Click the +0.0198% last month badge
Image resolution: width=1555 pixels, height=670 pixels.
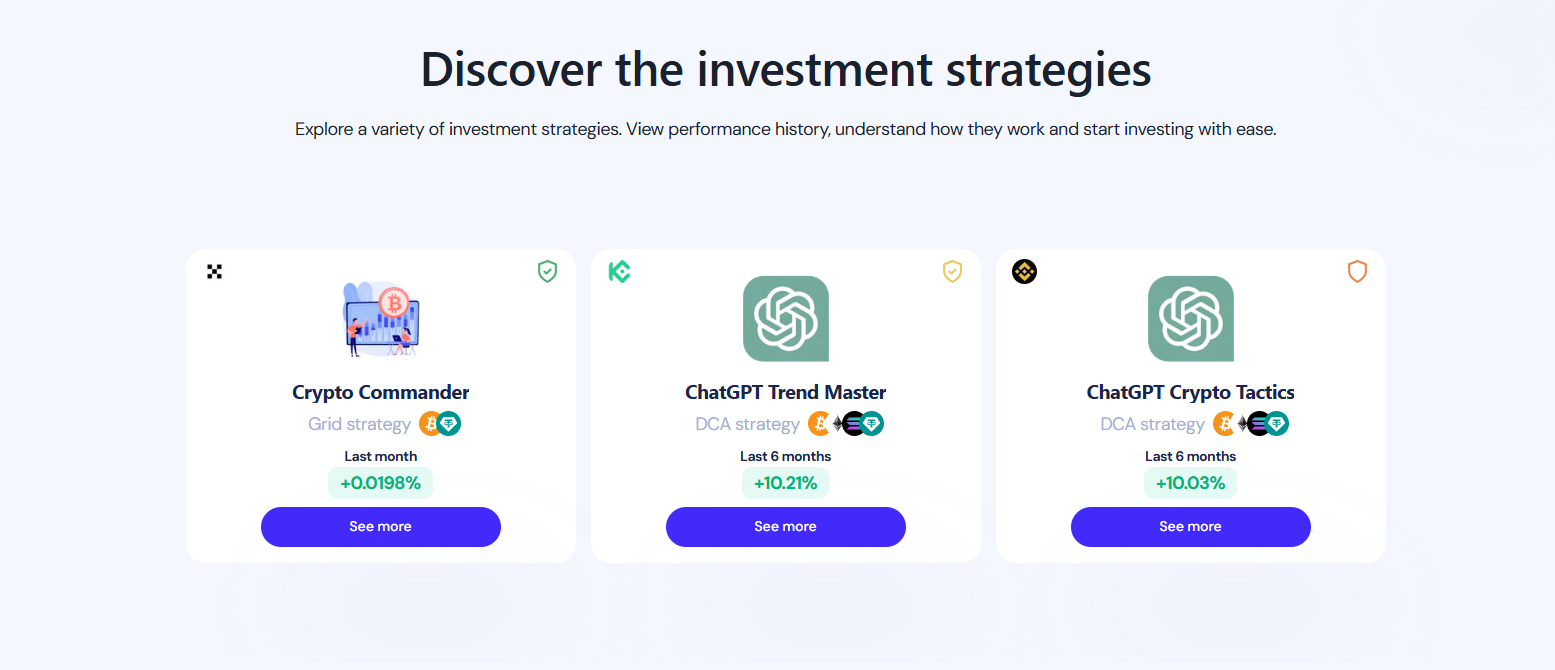[381, 483]
